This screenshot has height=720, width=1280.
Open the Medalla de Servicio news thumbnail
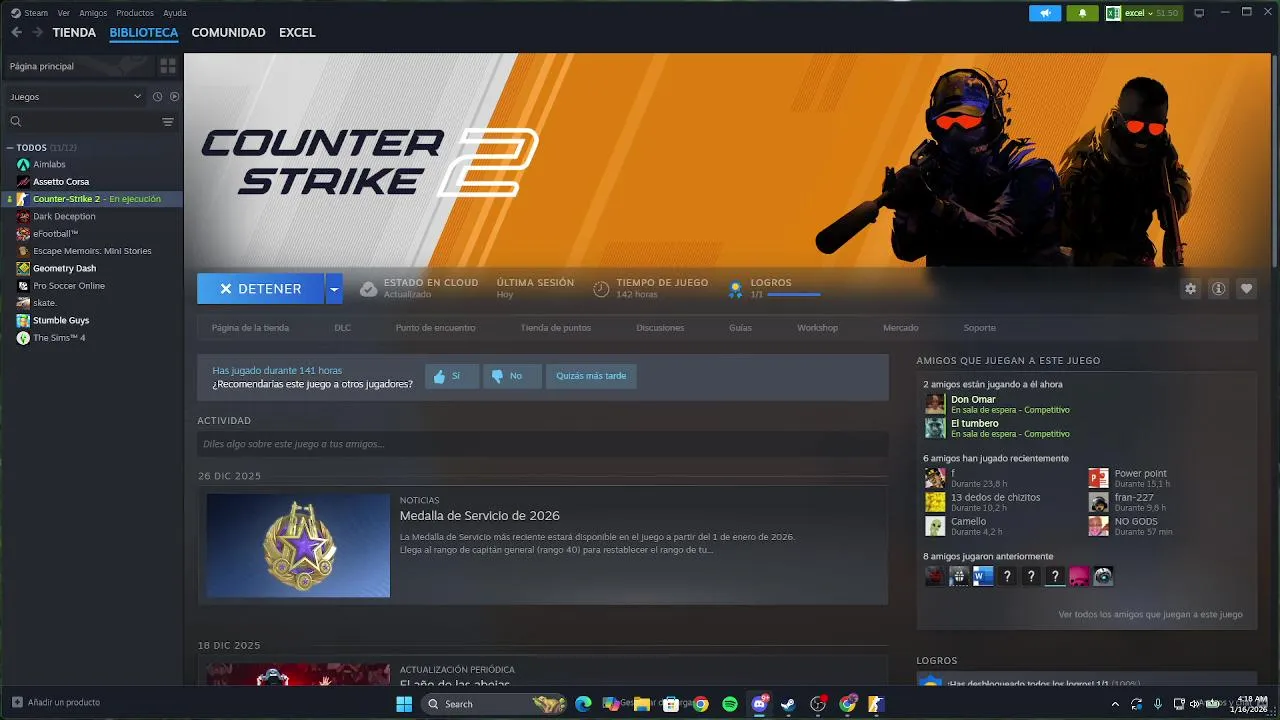(298, 545)
